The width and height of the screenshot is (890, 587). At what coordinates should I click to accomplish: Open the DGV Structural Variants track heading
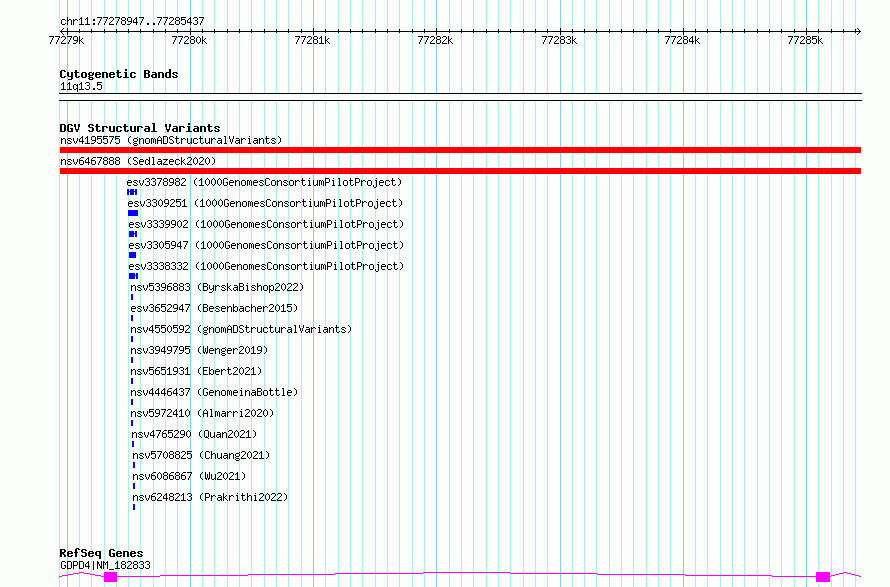[x=140, y=128]
